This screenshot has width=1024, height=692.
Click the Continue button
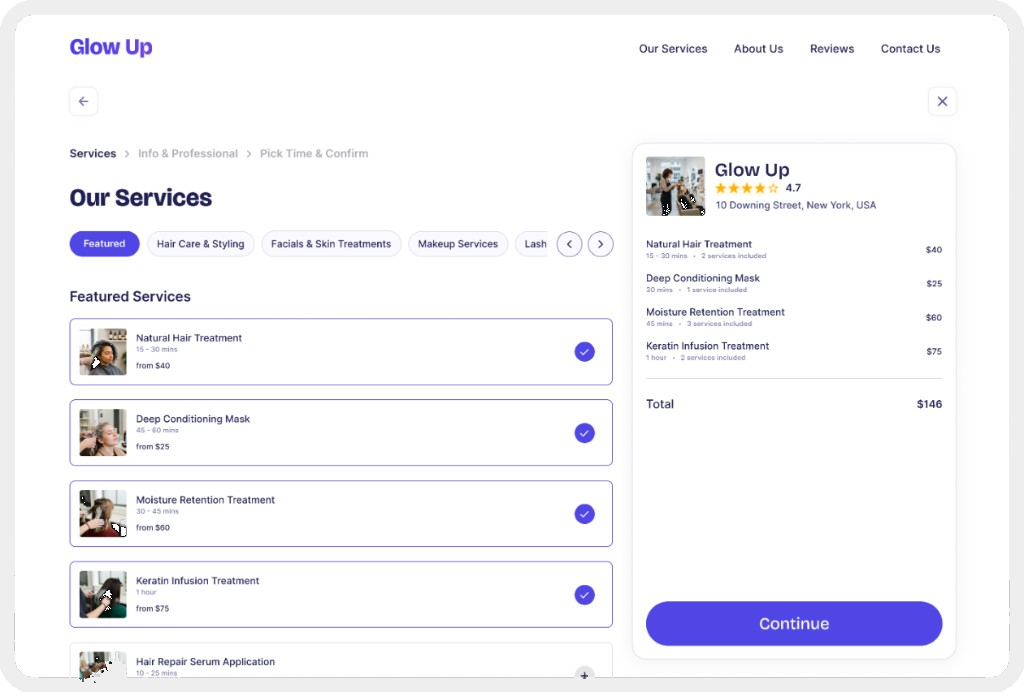point(793,623)
